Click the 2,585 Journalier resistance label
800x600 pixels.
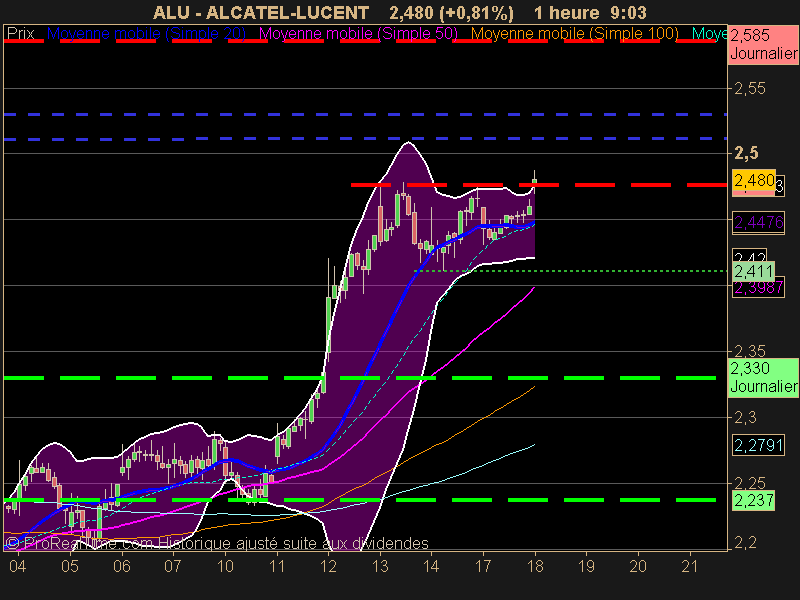(763, 44)
